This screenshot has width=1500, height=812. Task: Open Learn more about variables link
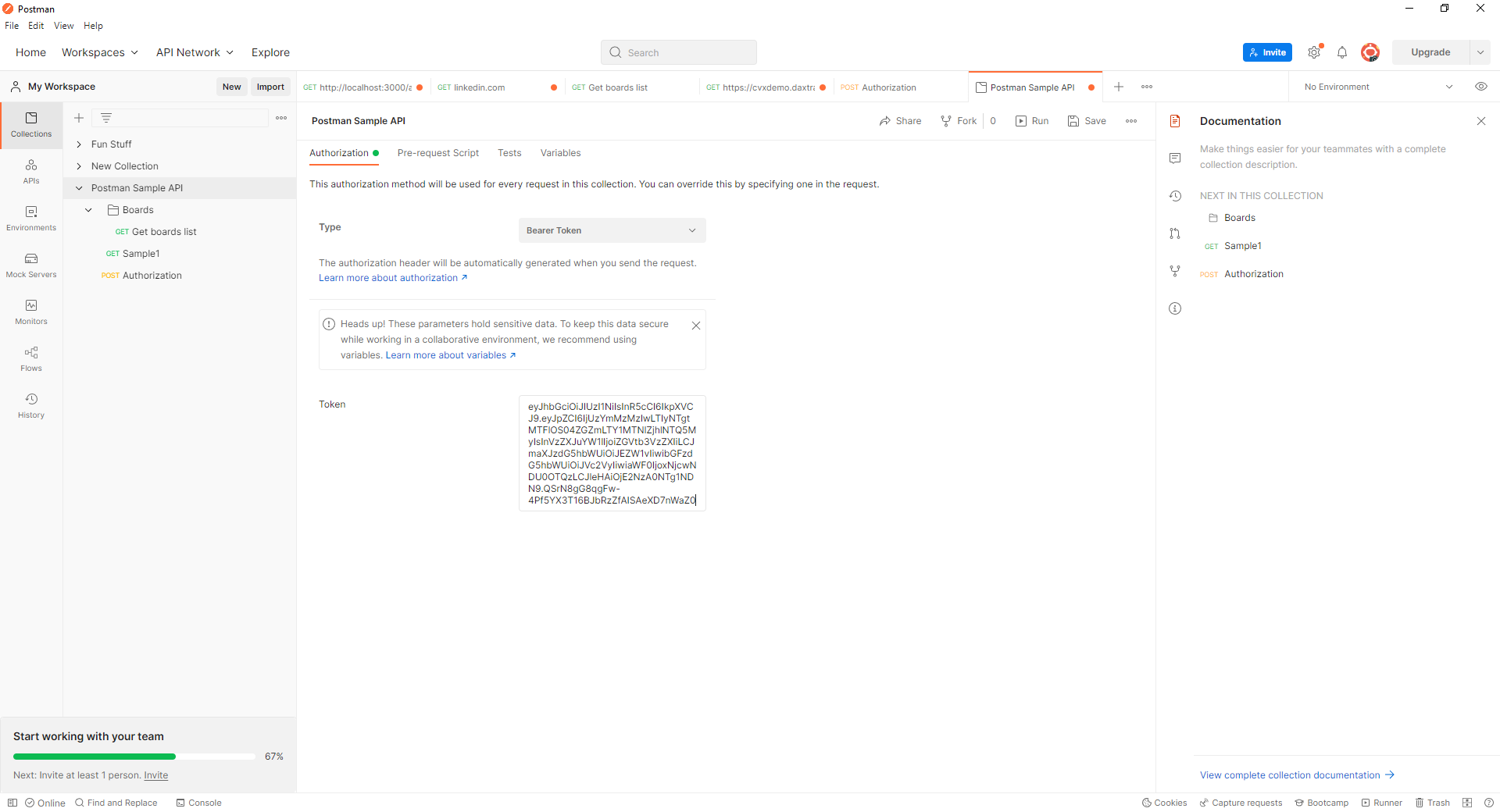point(451,355)
